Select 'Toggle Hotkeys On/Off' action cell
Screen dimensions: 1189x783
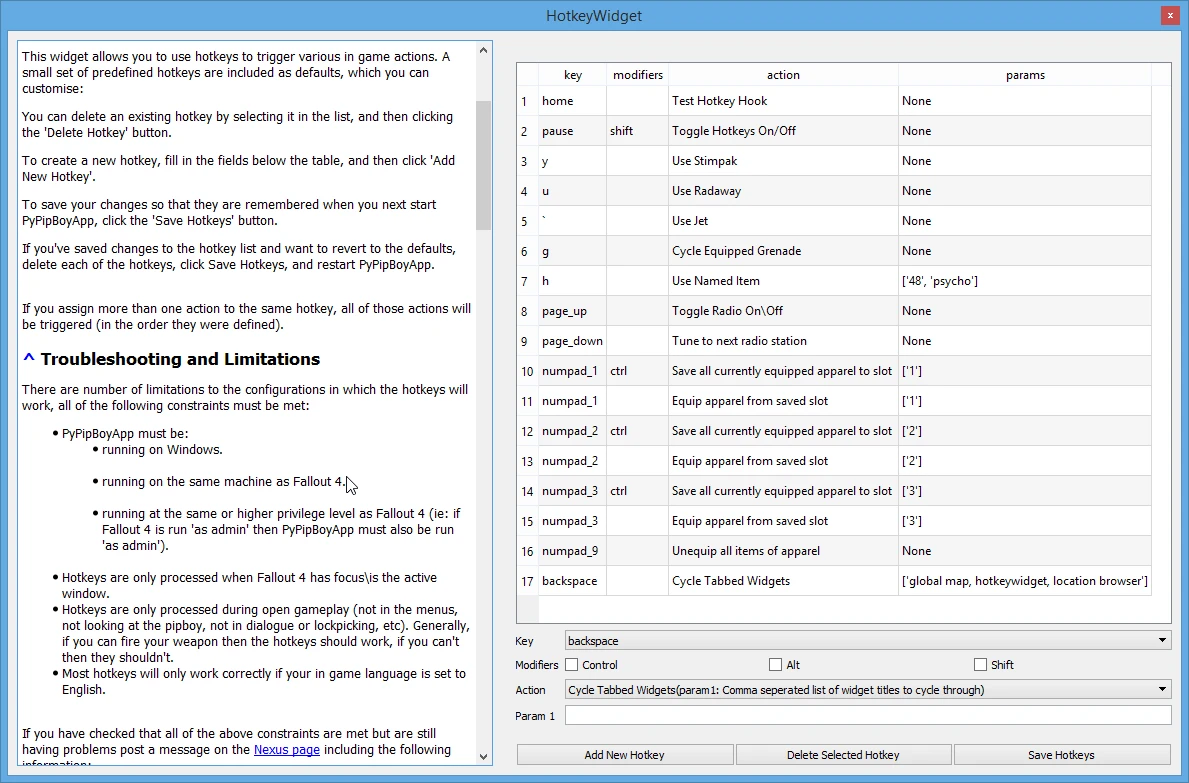[x=783, y=131]
